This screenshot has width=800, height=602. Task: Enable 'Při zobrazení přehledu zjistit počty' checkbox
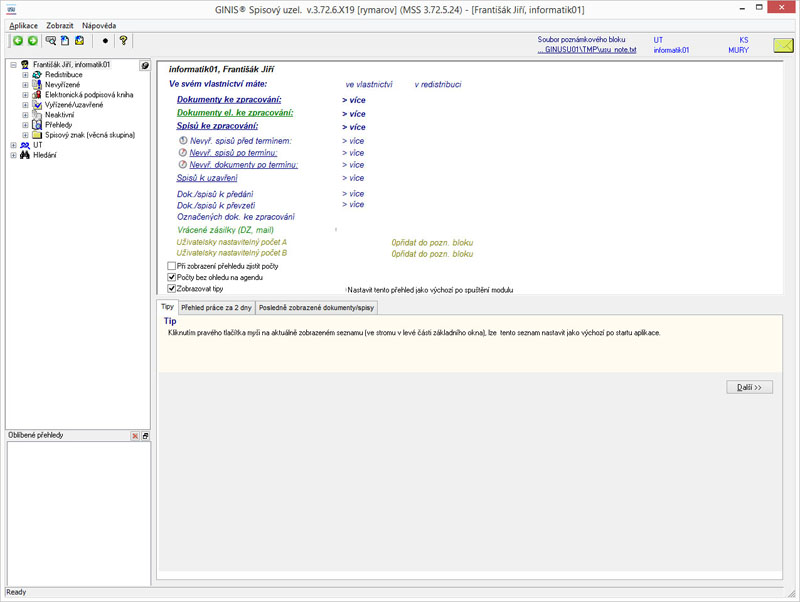tap(171, 266)
